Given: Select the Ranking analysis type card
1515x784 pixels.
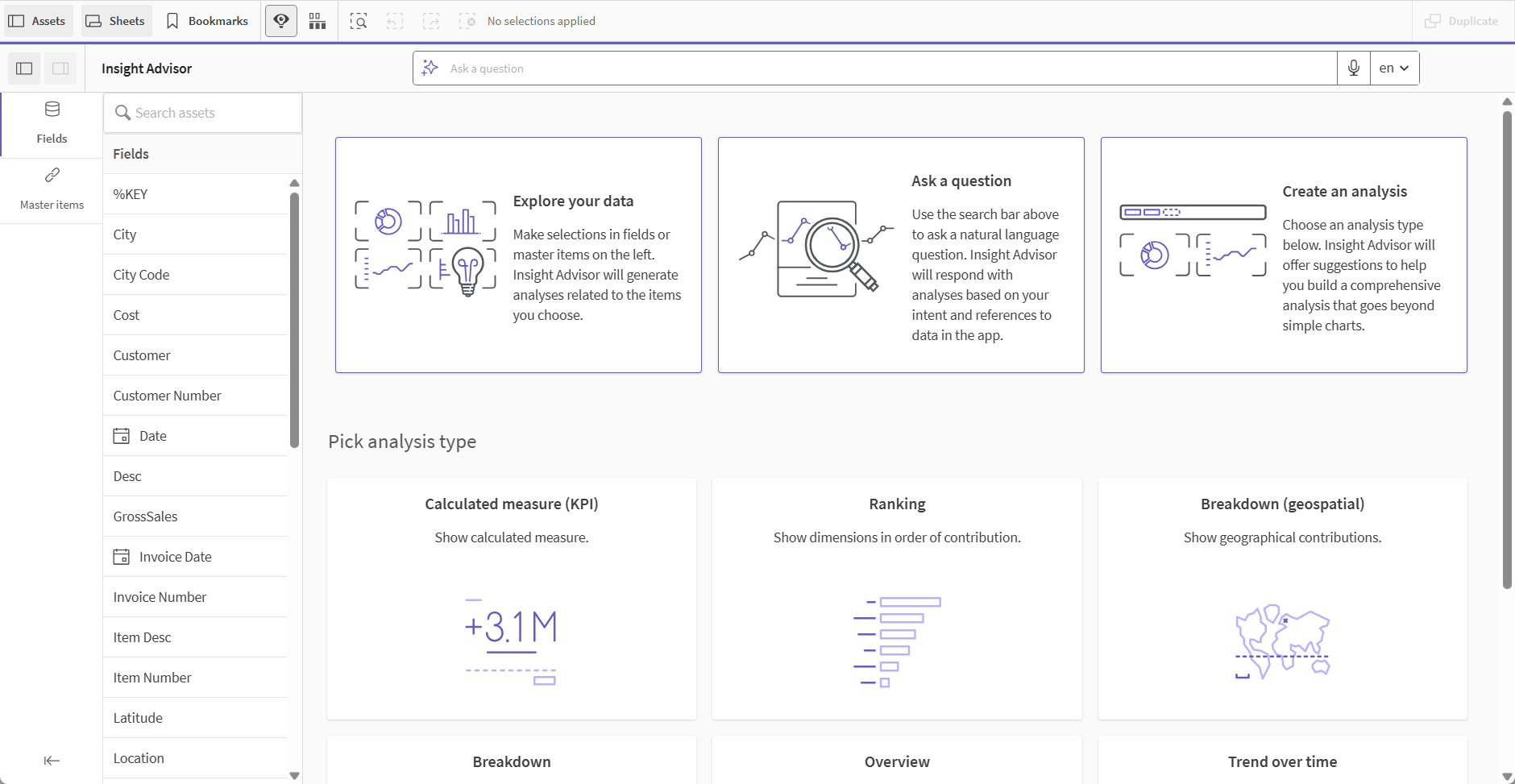Looking at the screenshot, I should pos(897,598).
